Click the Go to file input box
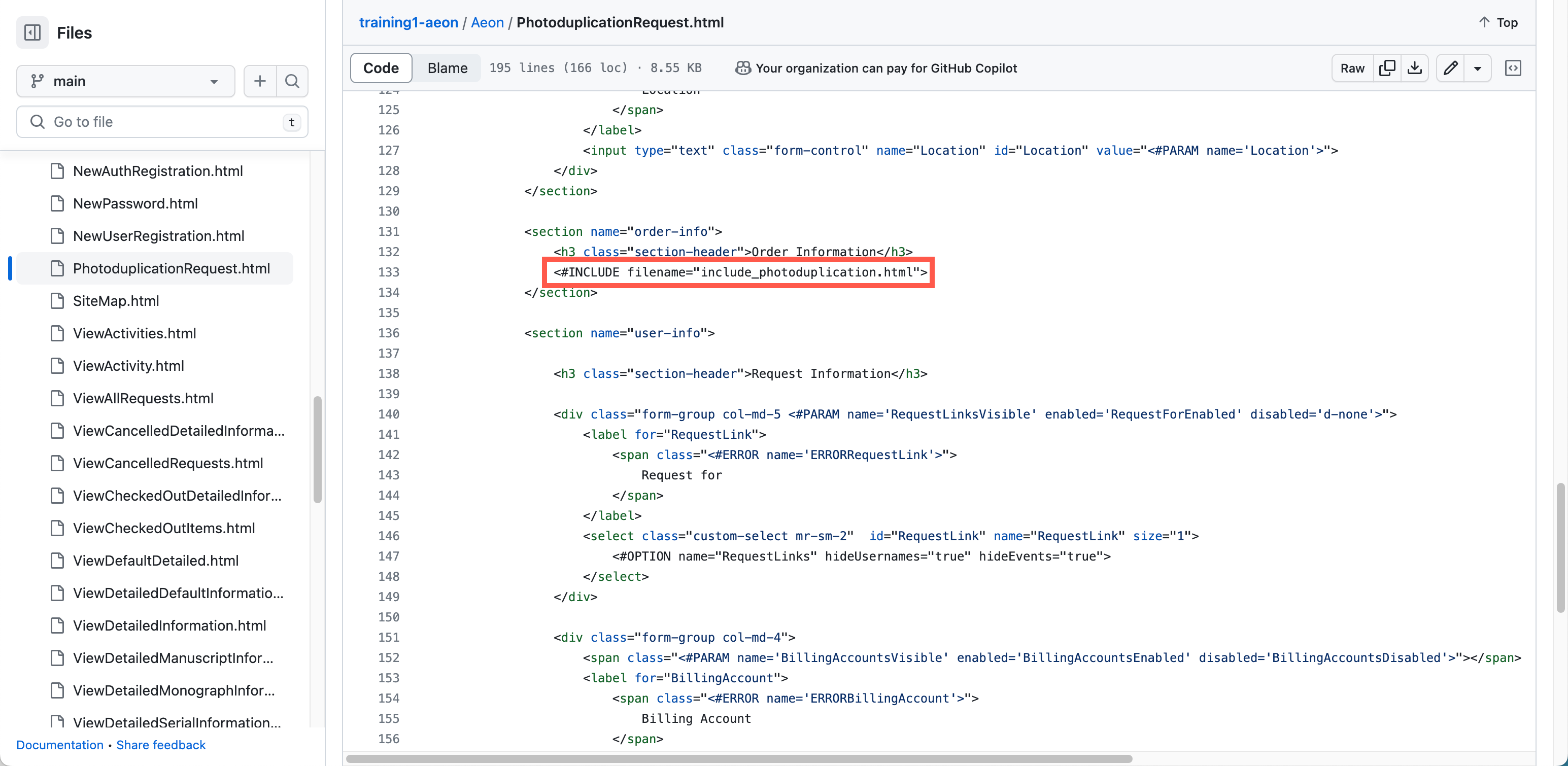The image size is (1568, 766). pyautogui.click(x=162, y=122)
